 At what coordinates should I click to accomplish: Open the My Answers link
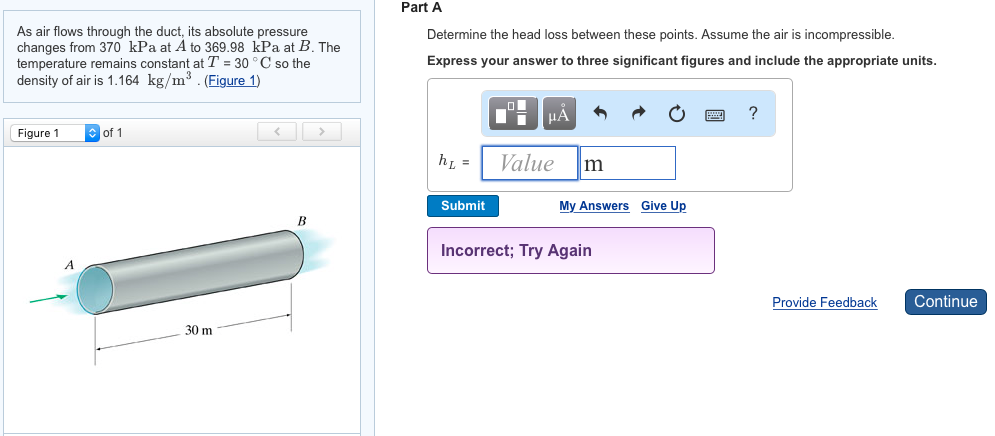click(x=594, y=206)
